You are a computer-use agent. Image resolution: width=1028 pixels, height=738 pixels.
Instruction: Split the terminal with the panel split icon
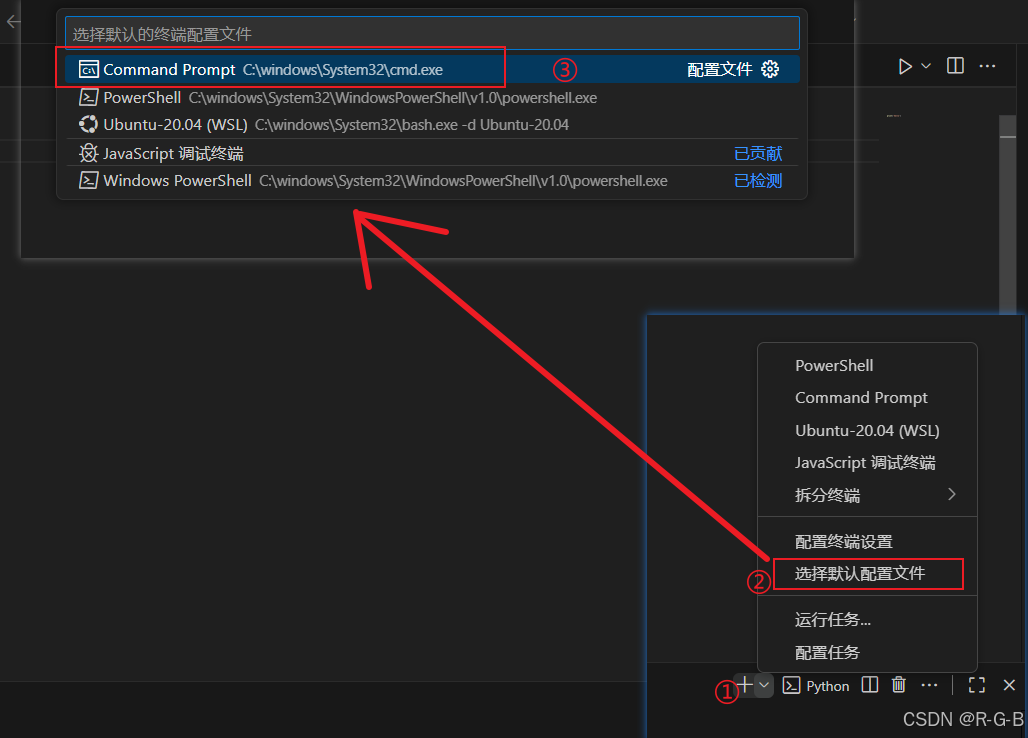870,685
